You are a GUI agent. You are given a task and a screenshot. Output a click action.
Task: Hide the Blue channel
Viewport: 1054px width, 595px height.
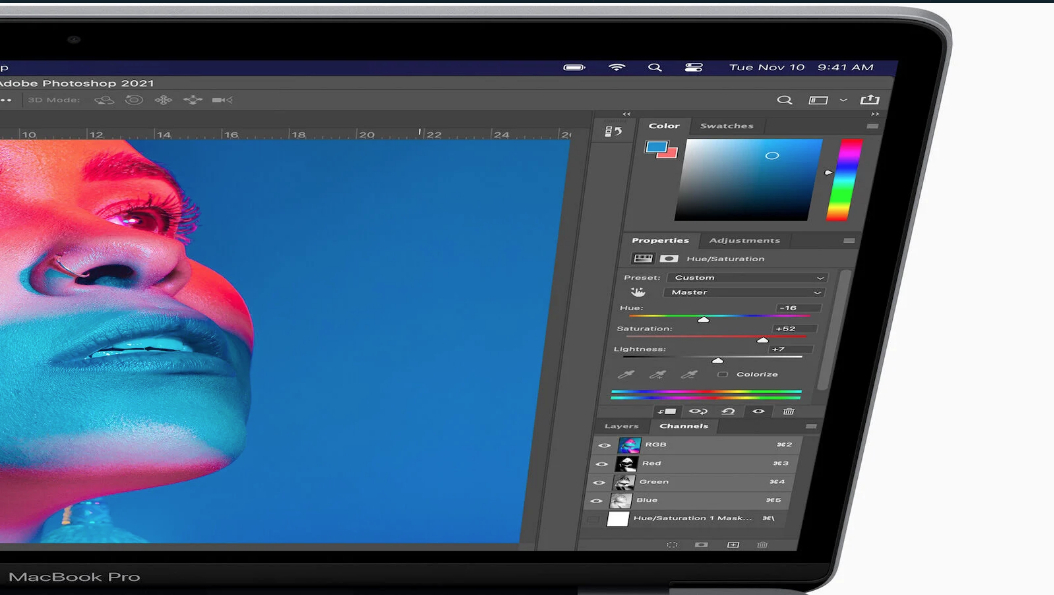pyautogui.click(x=596, y=501)
